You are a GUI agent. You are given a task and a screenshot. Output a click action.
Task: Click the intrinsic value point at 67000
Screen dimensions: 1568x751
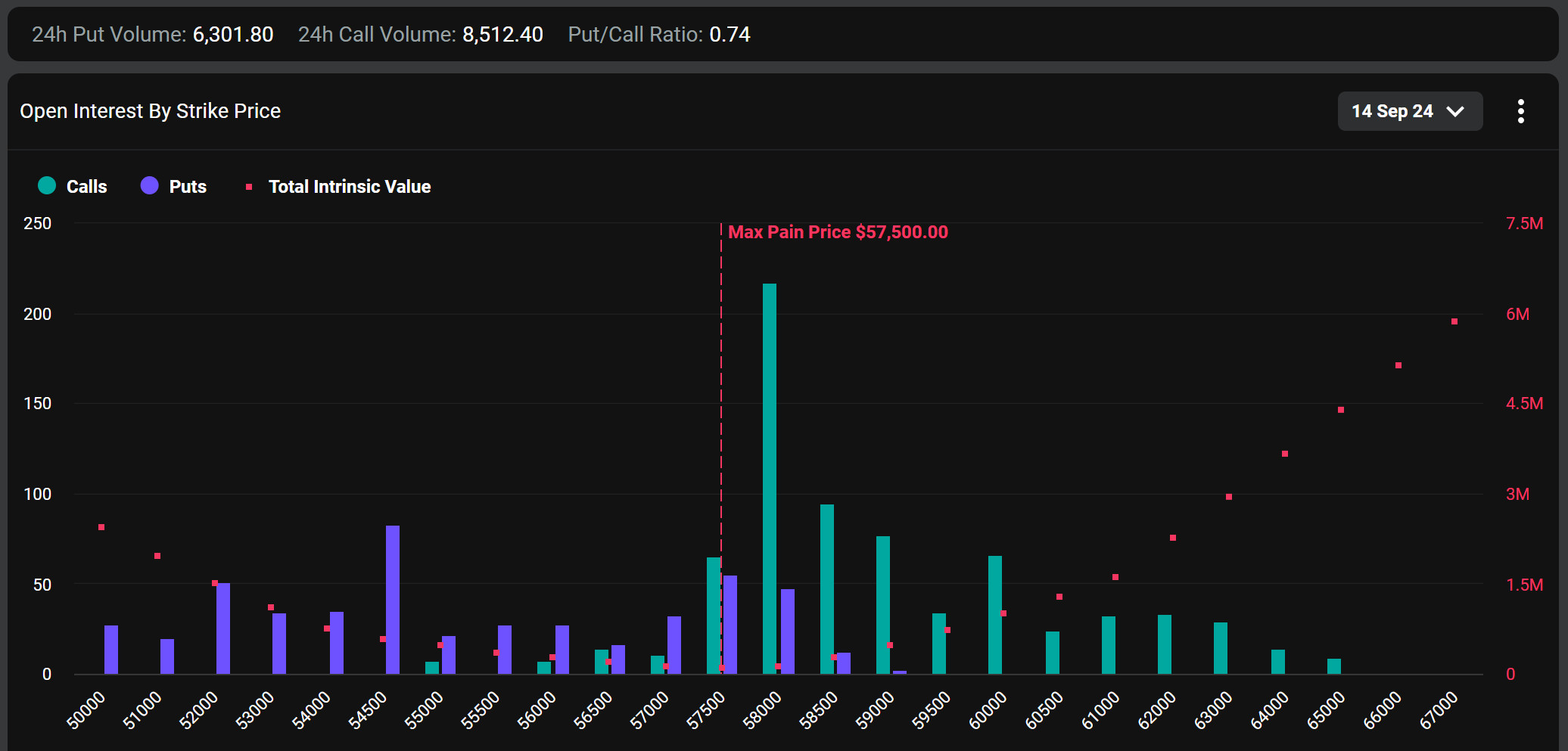[1454, 321]
